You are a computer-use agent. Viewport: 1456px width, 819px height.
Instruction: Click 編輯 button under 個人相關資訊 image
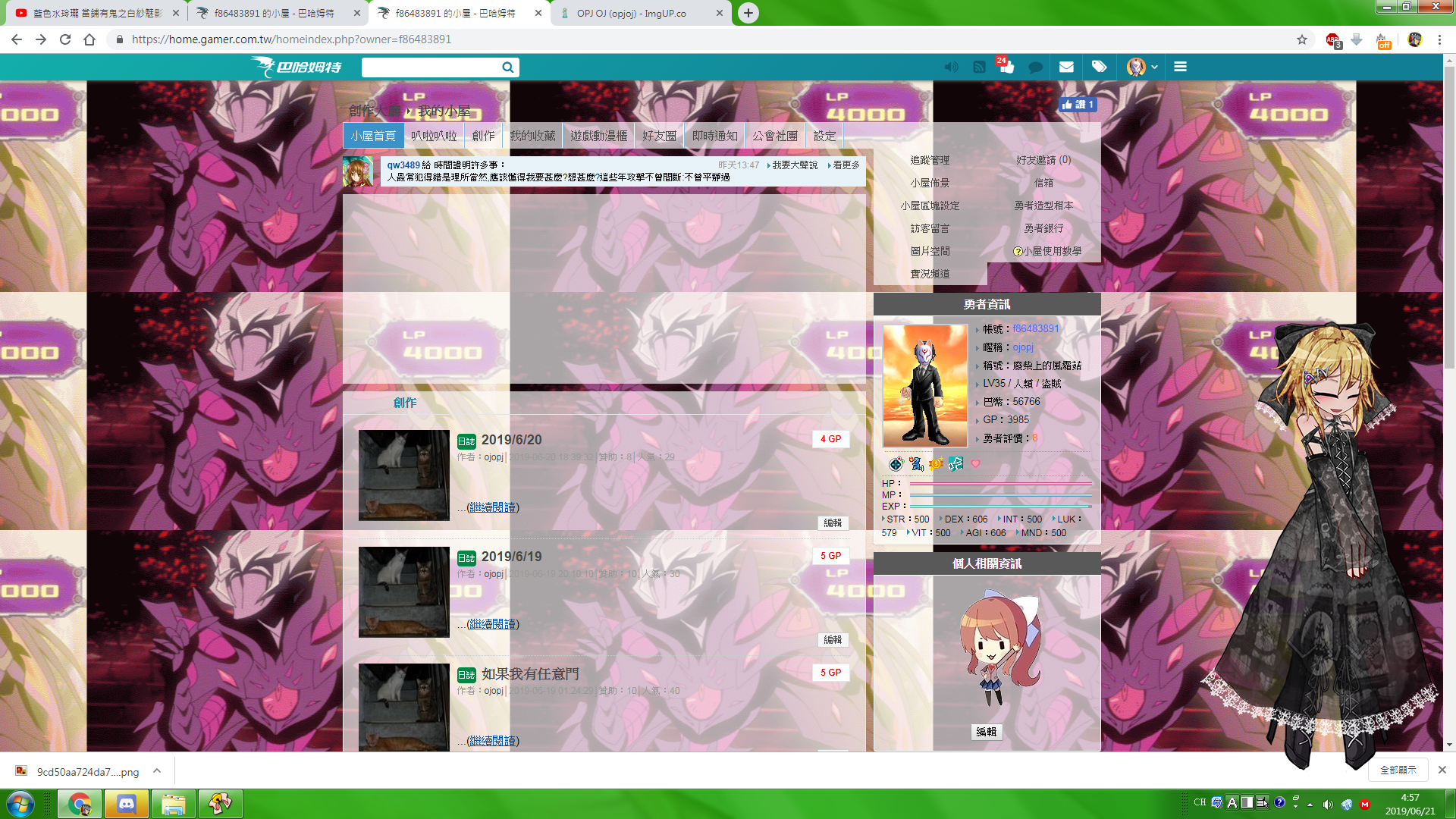(x=987, y=732)
